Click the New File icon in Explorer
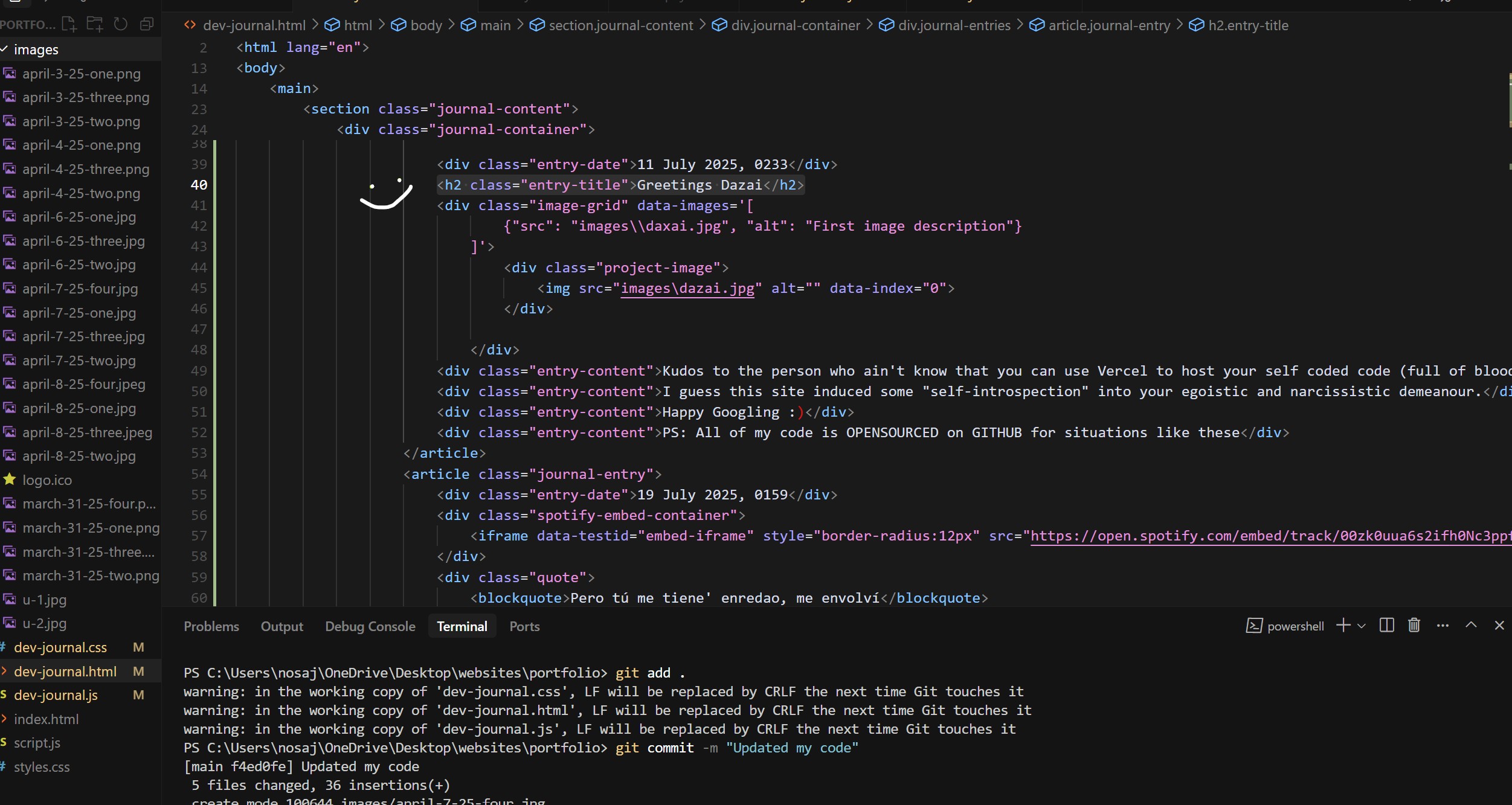This screenshot has height=805, width=1512. point(69,24)
